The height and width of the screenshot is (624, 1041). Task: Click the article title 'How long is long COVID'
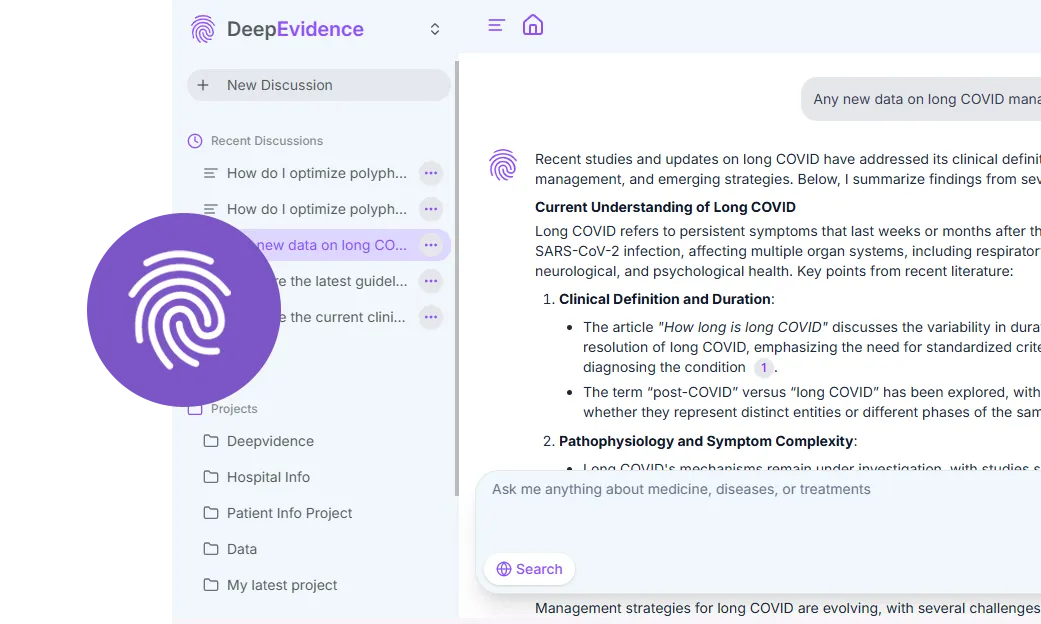coord(743,327)
